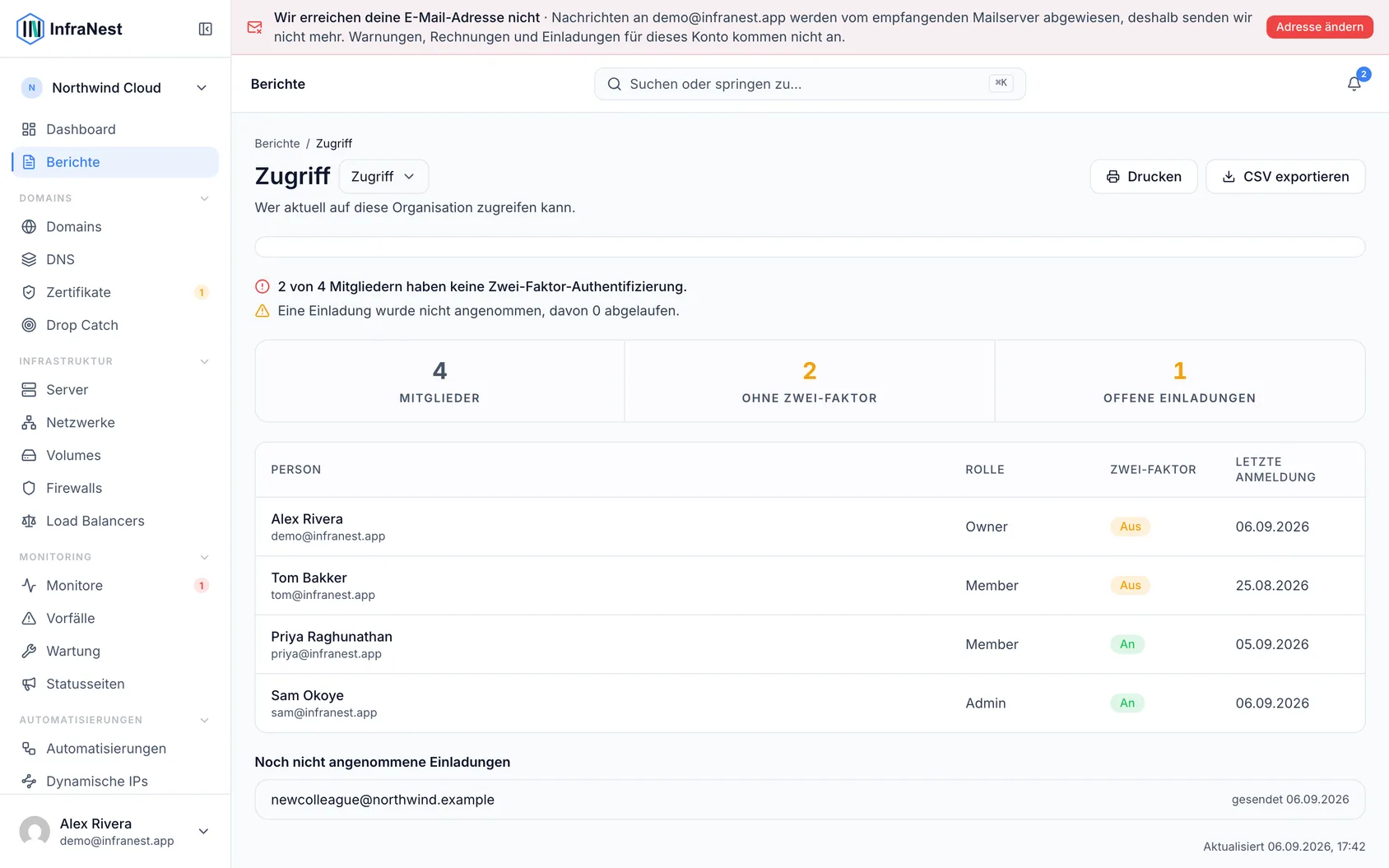This screenshot has height=868, width=1389.
Task: Collapse the Automatisierungen sidebar section
Action: 204,720
